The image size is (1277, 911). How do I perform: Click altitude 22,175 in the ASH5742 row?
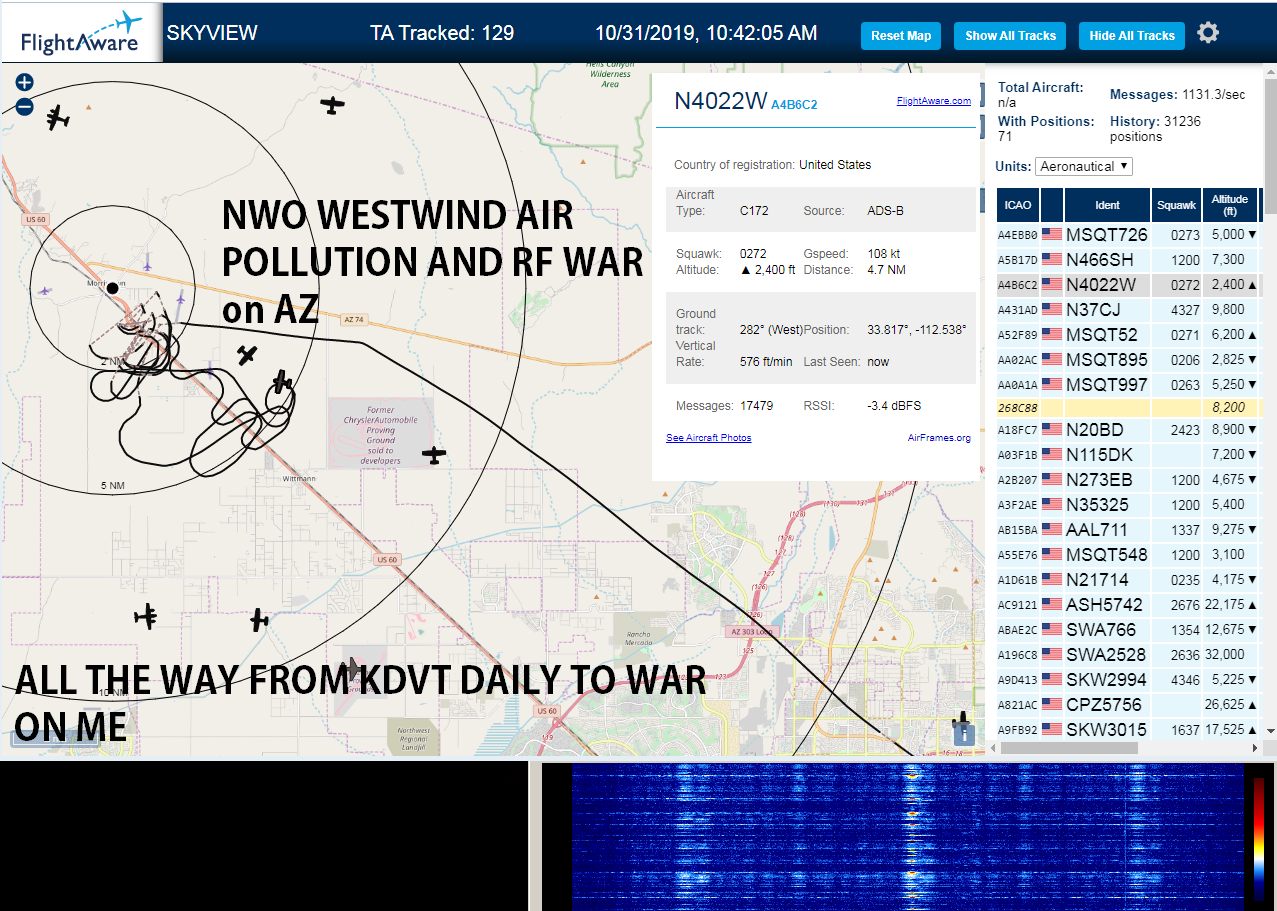[1225, 605]
